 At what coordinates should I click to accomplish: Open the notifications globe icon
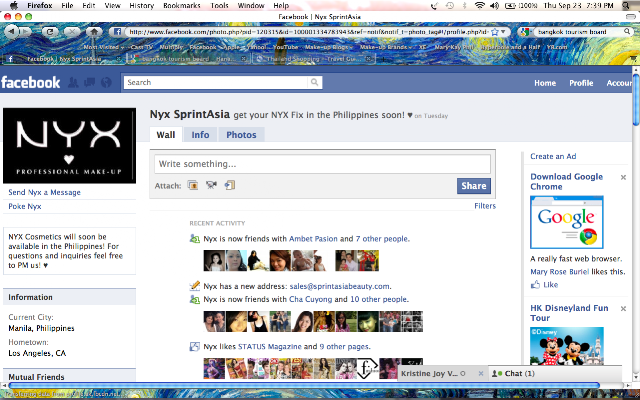click(x=106, y=82)
